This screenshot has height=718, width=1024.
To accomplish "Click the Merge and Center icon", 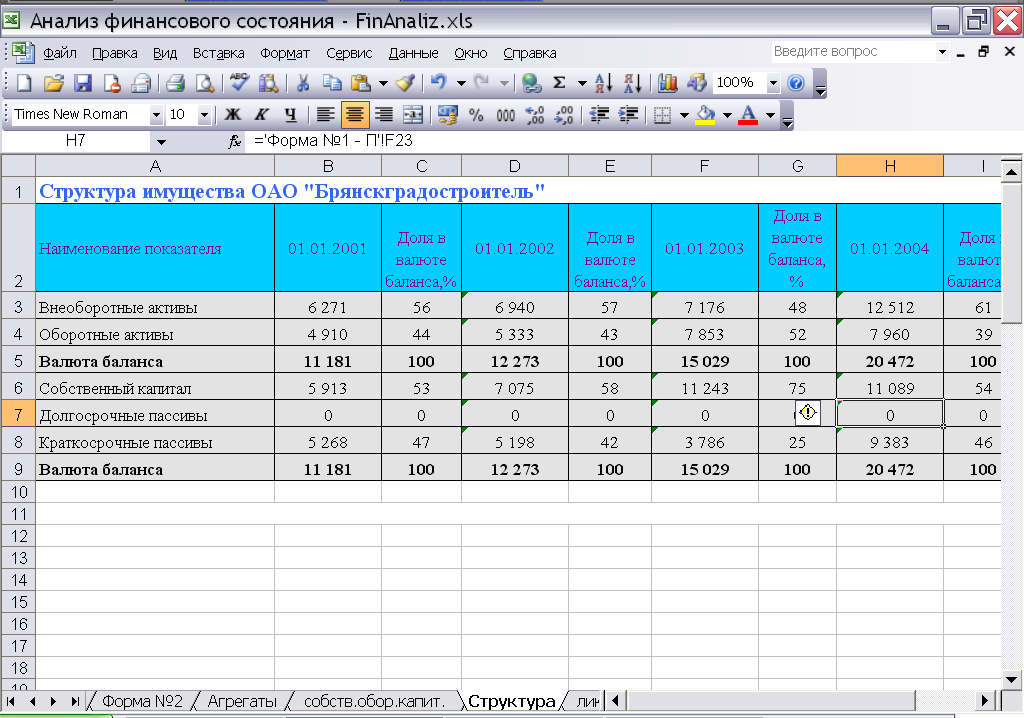I will point(413,115).
